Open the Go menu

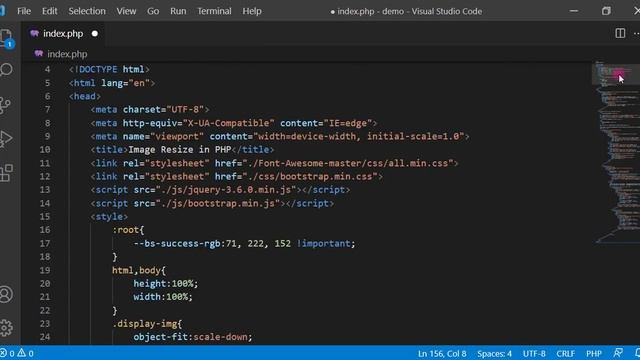[153, 11]
